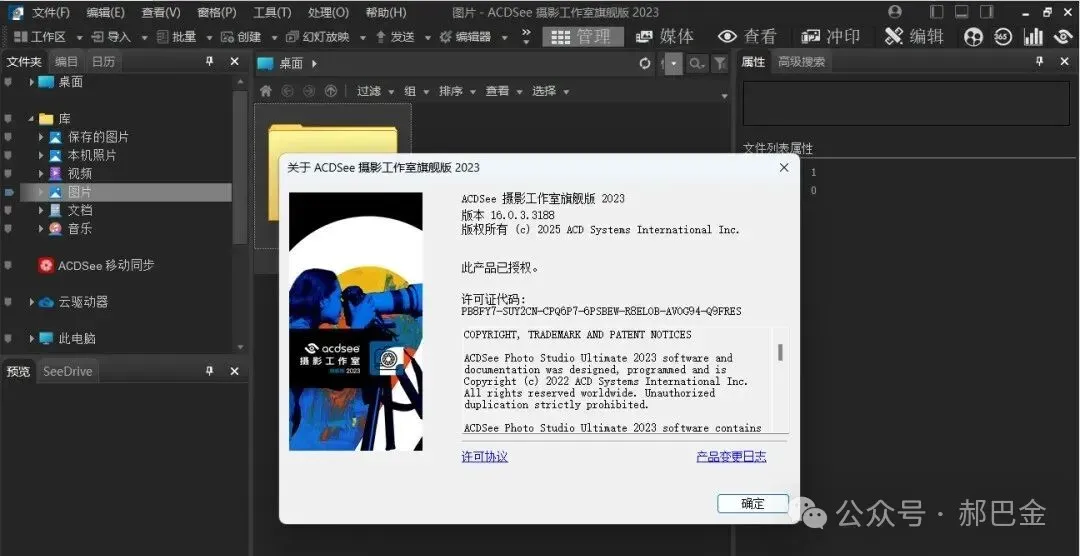This screenshot has height=556, width=1080.
Task: Click the 365 icon in the mode bar
Action: pyautogui.click(x=1003, y=37)
